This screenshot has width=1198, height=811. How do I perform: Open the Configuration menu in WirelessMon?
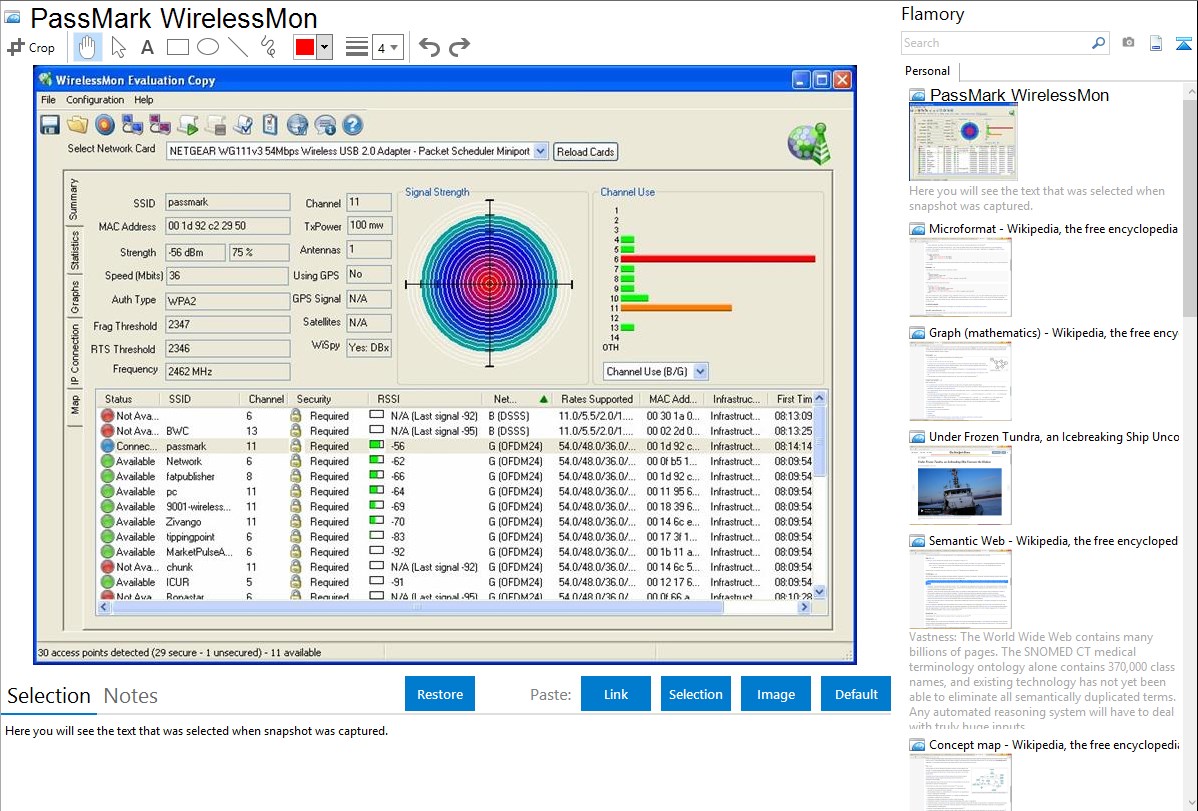pyautogui.click(x=95, y=100)
